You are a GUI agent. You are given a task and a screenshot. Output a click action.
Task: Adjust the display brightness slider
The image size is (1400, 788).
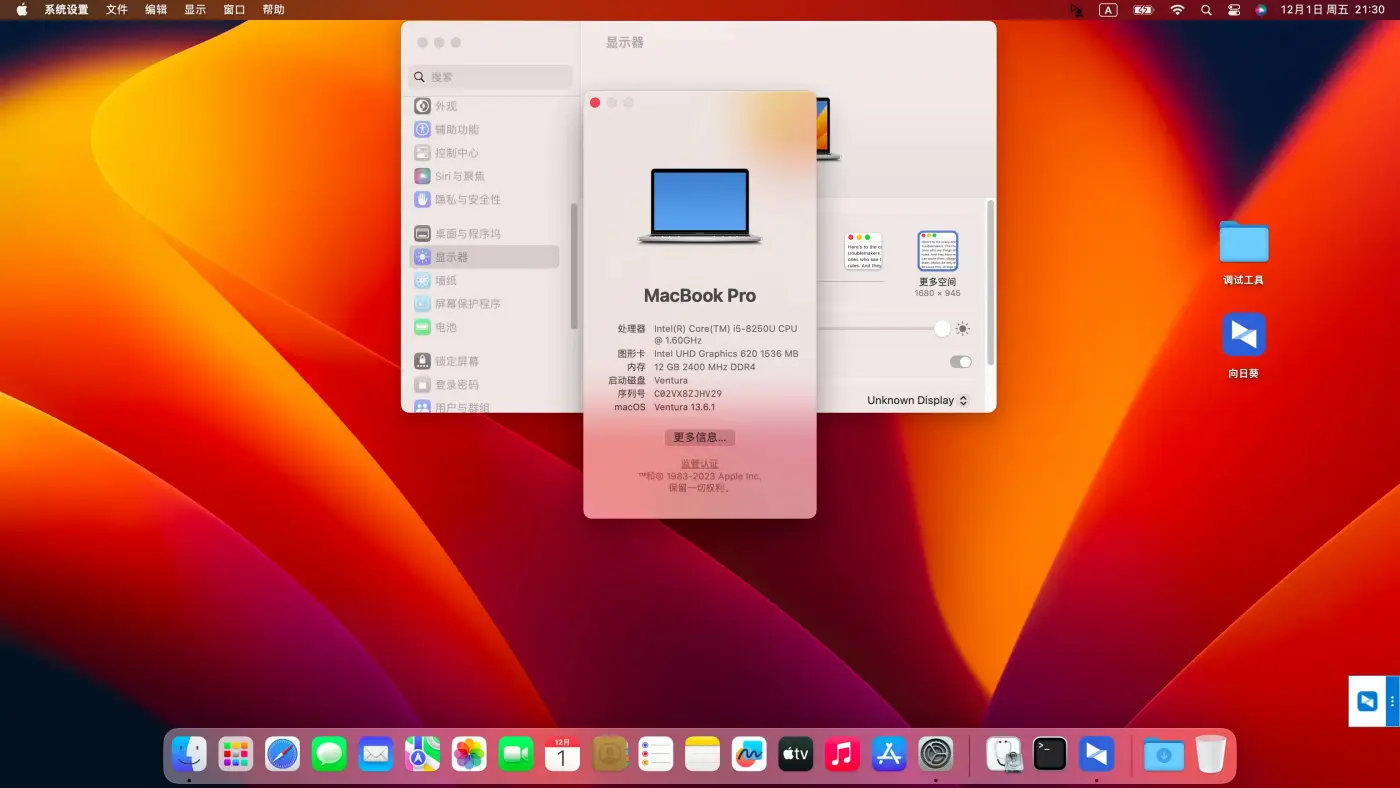941,328
